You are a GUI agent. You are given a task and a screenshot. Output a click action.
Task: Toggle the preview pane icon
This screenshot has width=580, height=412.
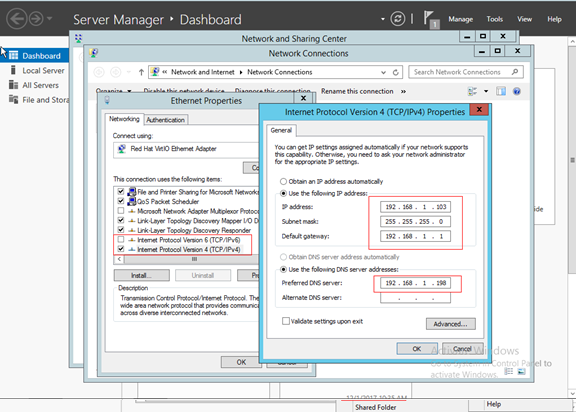pos(501,91)
